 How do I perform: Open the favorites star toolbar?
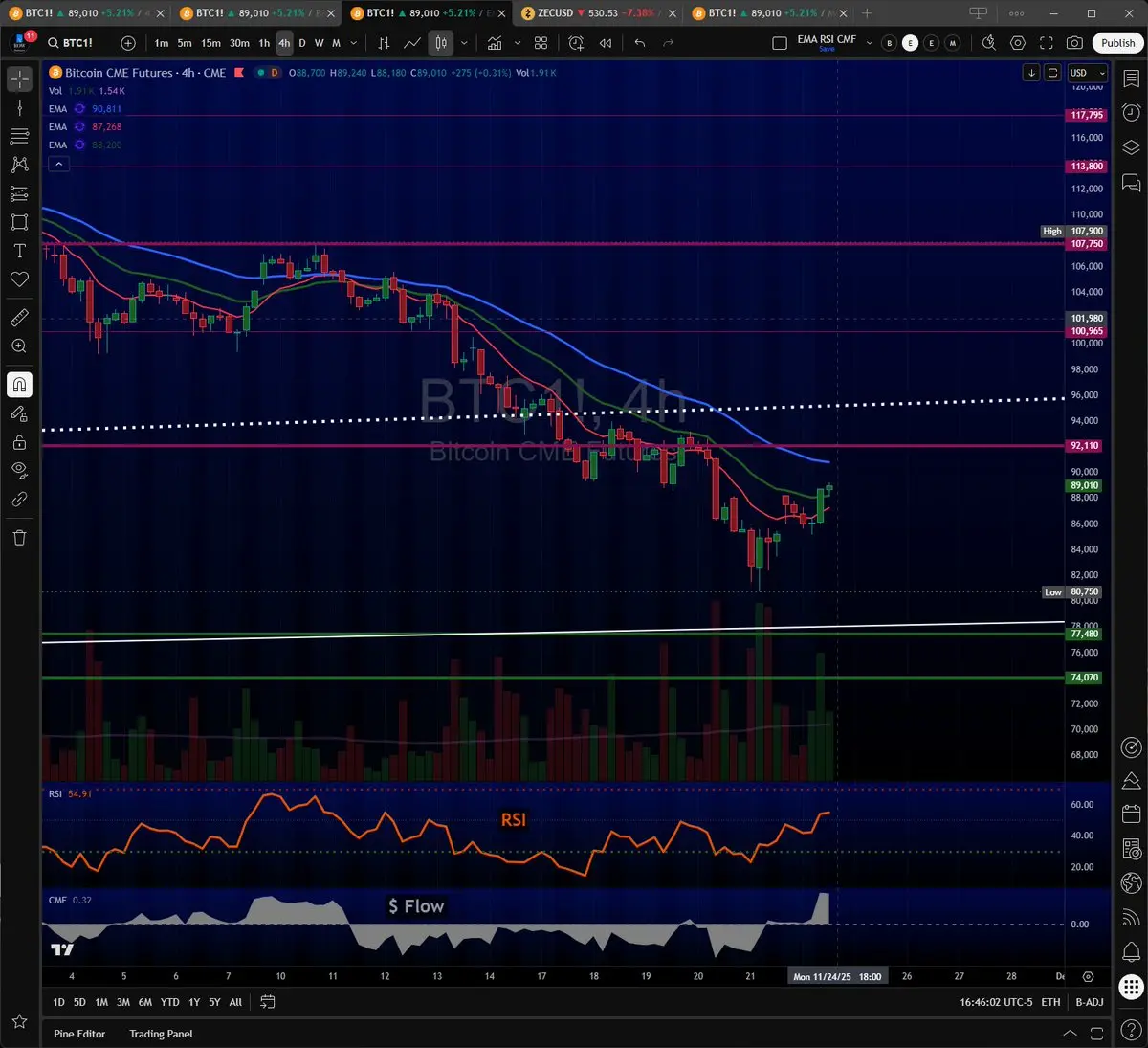click(19, 1023)
